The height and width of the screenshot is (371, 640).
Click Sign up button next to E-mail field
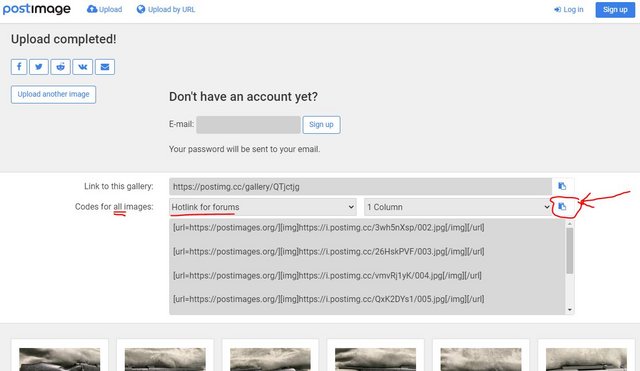click(321, 124)
